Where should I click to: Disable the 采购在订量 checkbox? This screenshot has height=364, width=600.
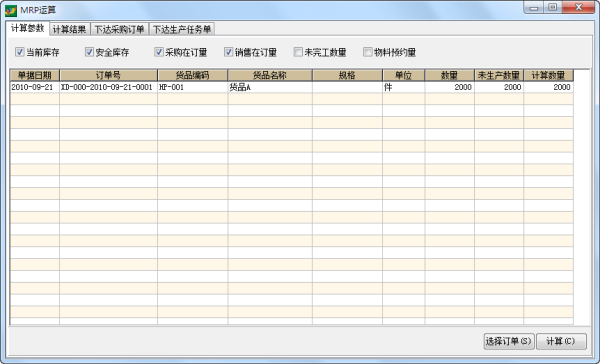159,52
